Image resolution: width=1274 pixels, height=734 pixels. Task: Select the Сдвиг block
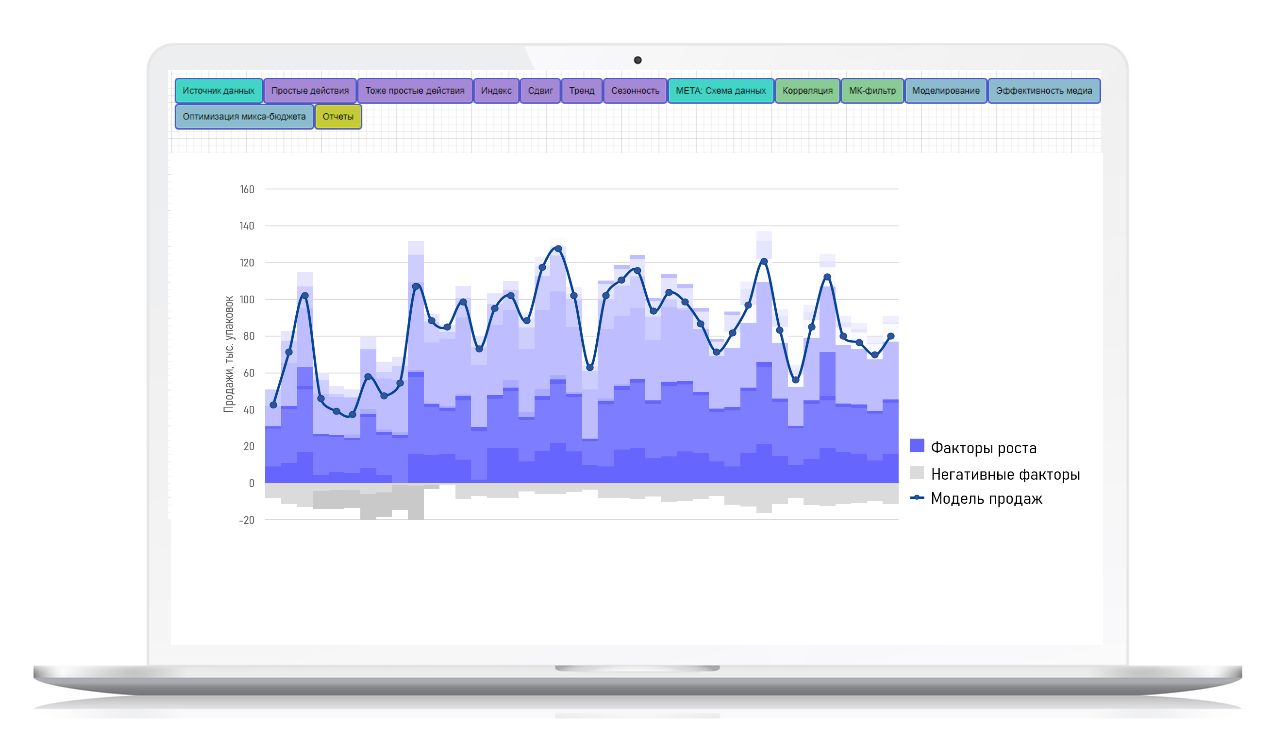540,91
